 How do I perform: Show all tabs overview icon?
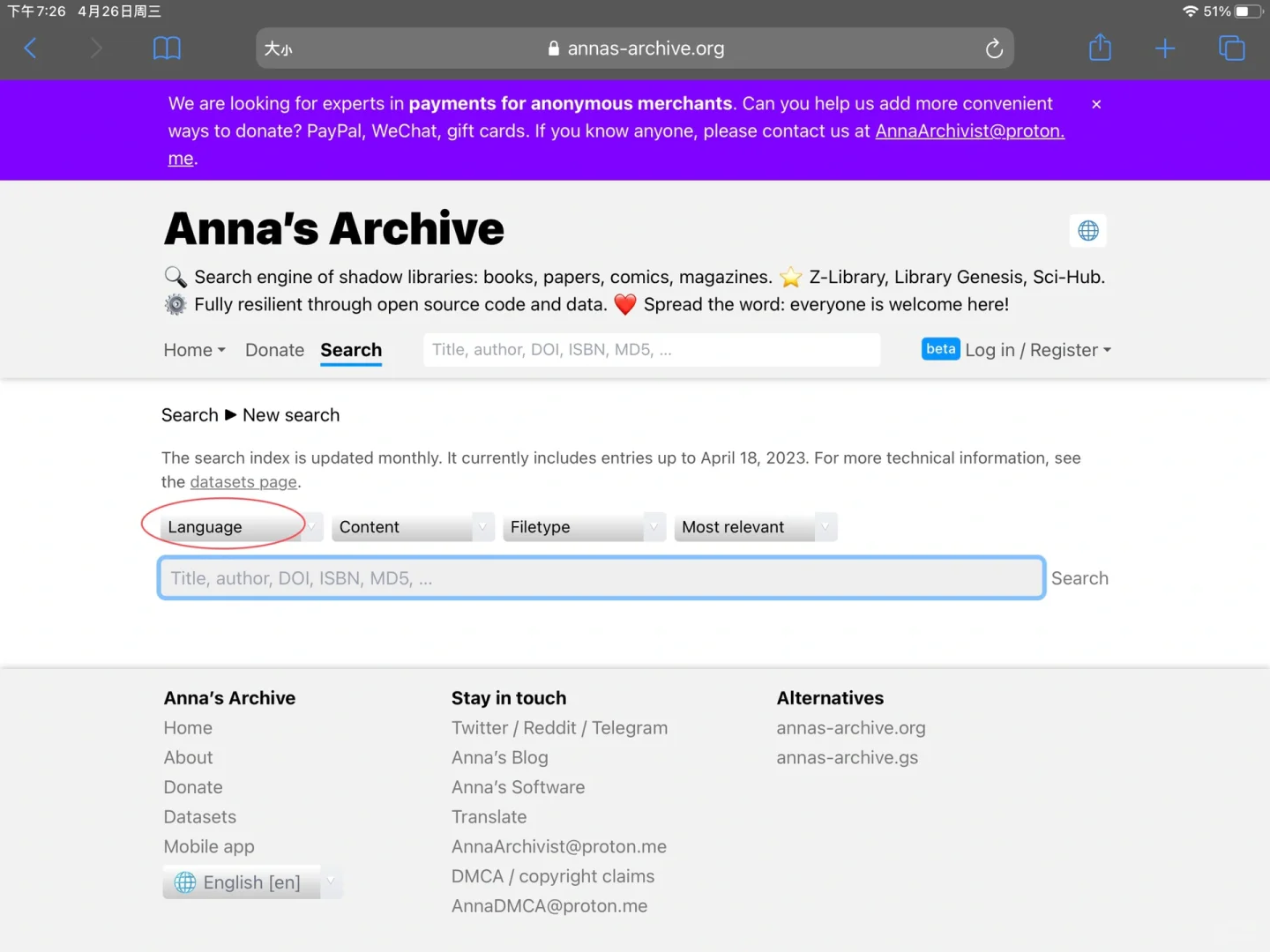click(1231, 48)
